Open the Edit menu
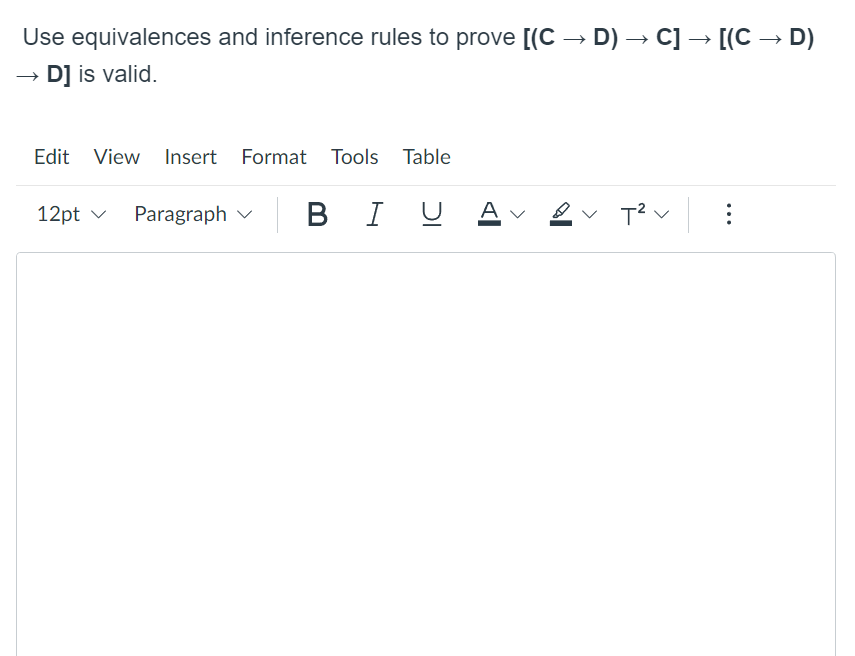855x656 pixels. (51, 157)
